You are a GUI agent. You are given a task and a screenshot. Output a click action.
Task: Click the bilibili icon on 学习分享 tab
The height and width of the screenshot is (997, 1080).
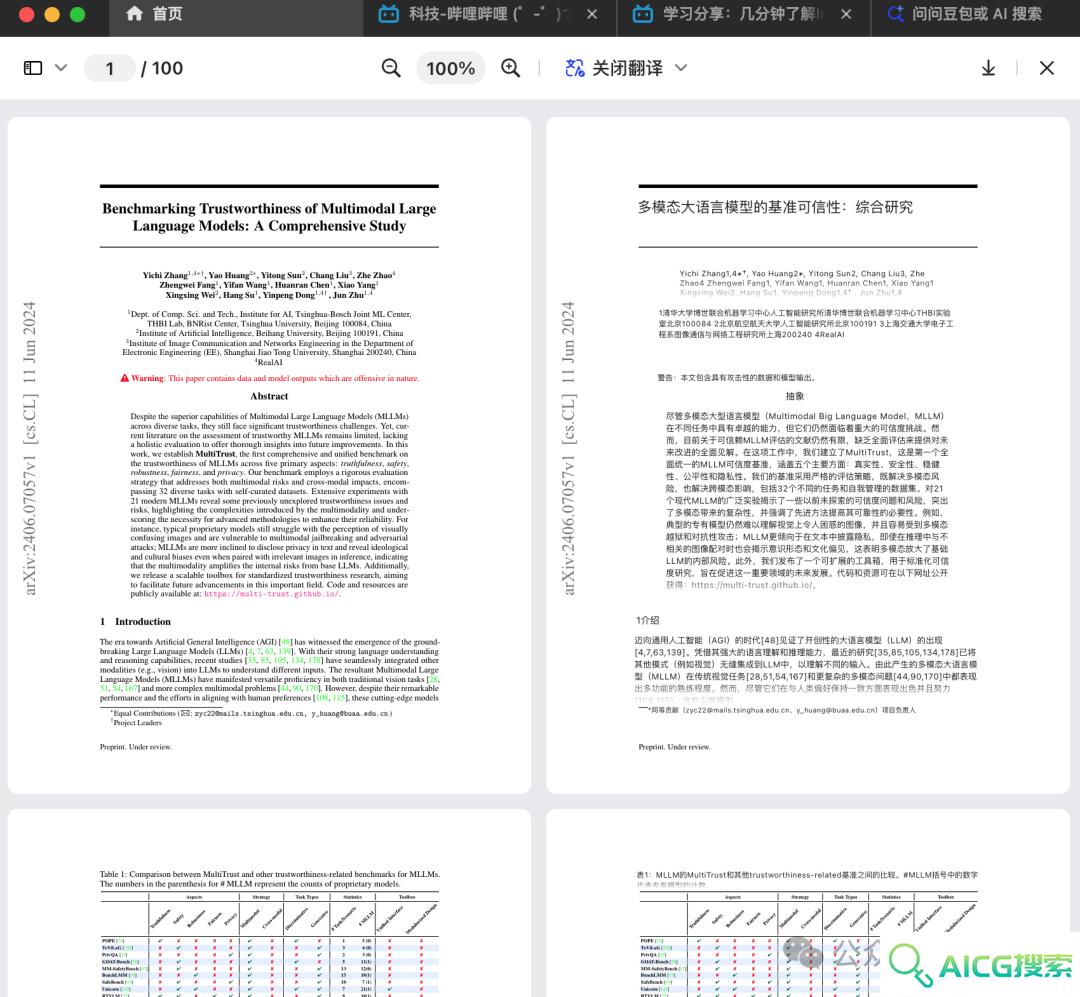point(643,14)
